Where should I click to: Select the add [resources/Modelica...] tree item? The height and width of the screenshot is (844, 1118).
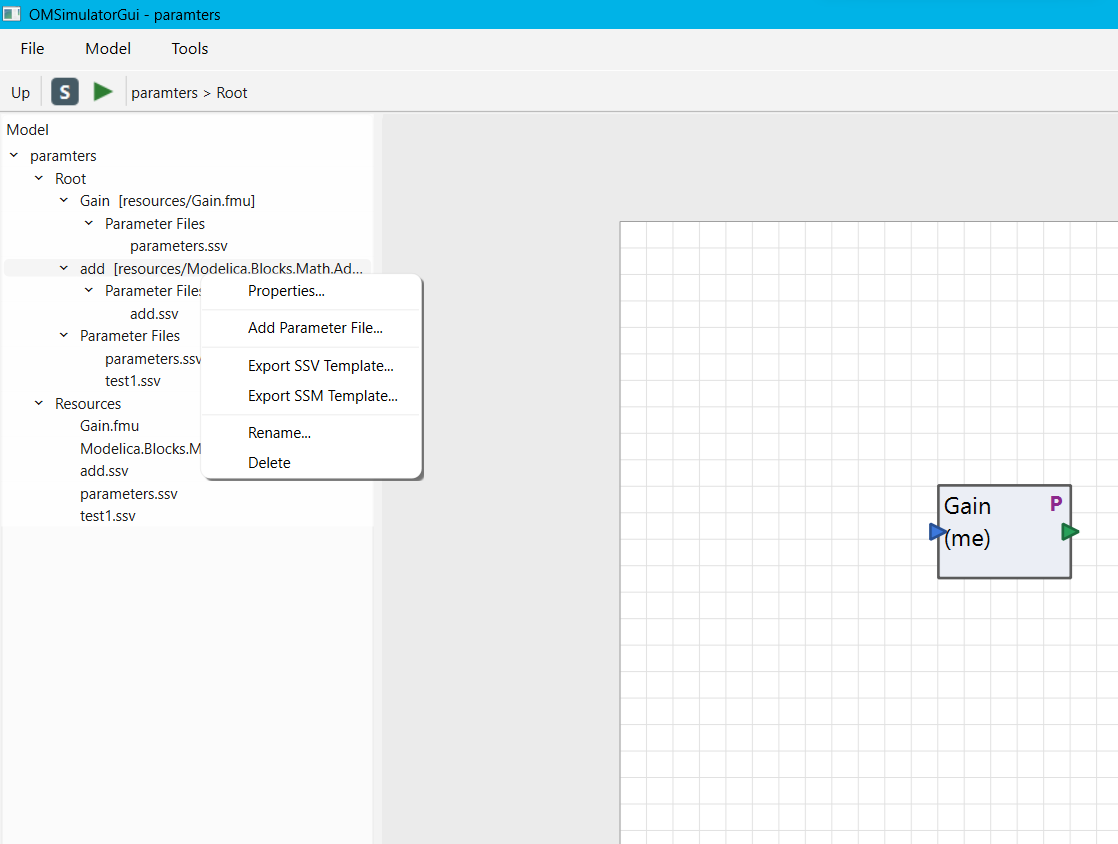click(x=221, y=269)
